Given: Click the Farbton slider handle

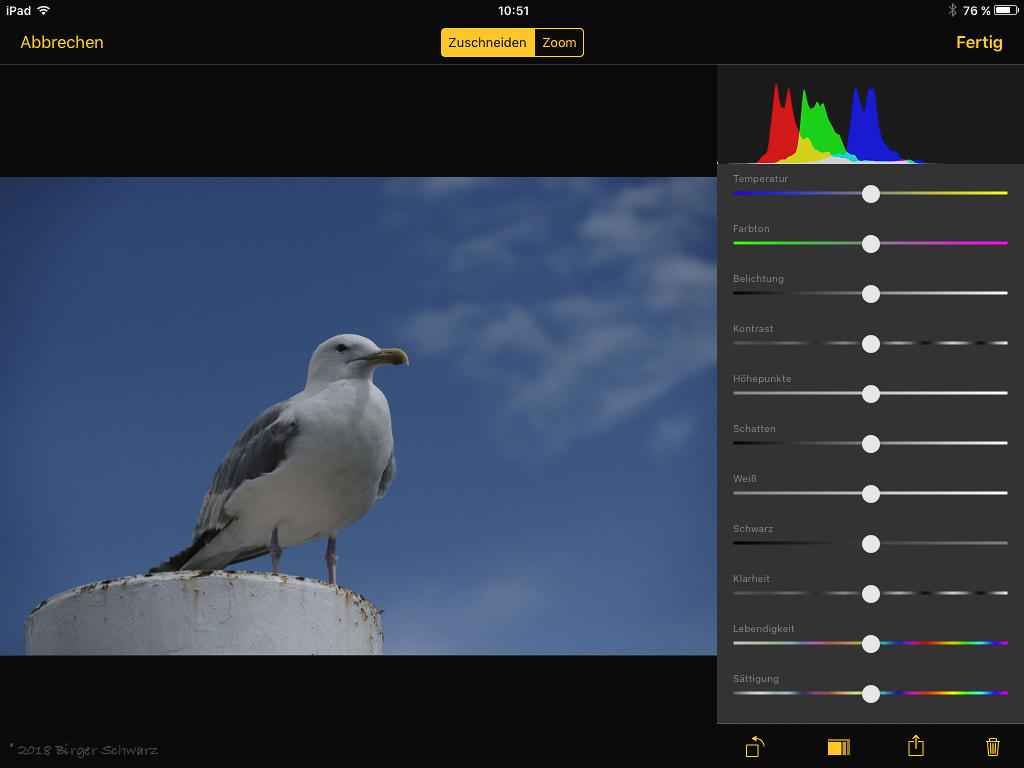Looking at the screenshot, I should [x=870, y=243].
